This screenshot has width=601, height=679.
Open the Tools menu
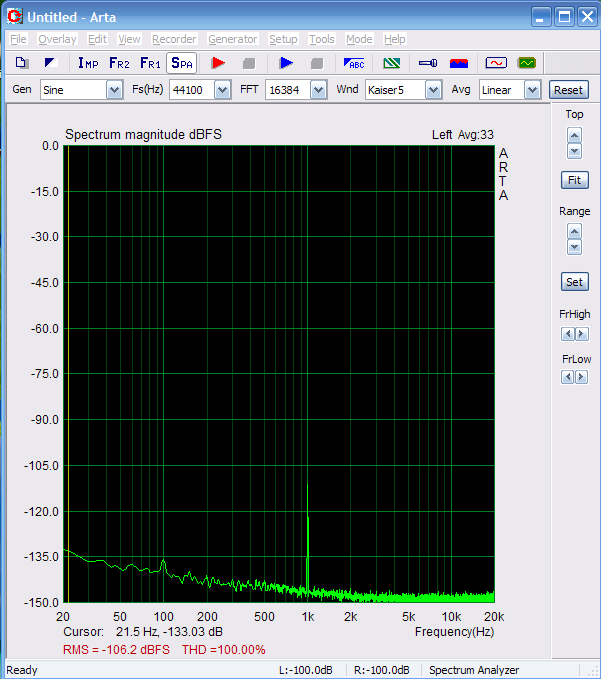[321, 39]
